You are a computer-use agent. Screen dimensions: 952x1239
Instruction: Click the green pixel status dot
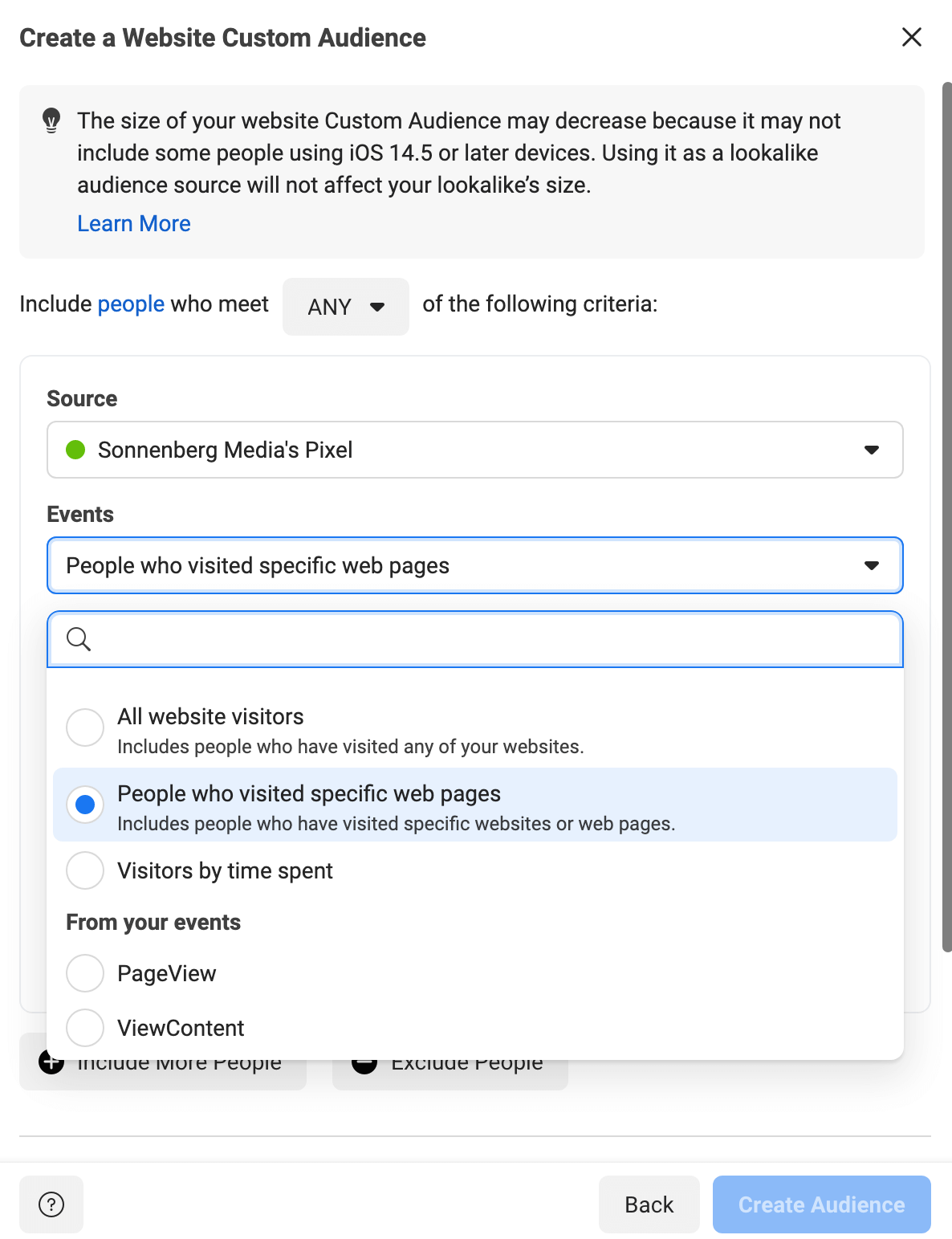point(75,450)
